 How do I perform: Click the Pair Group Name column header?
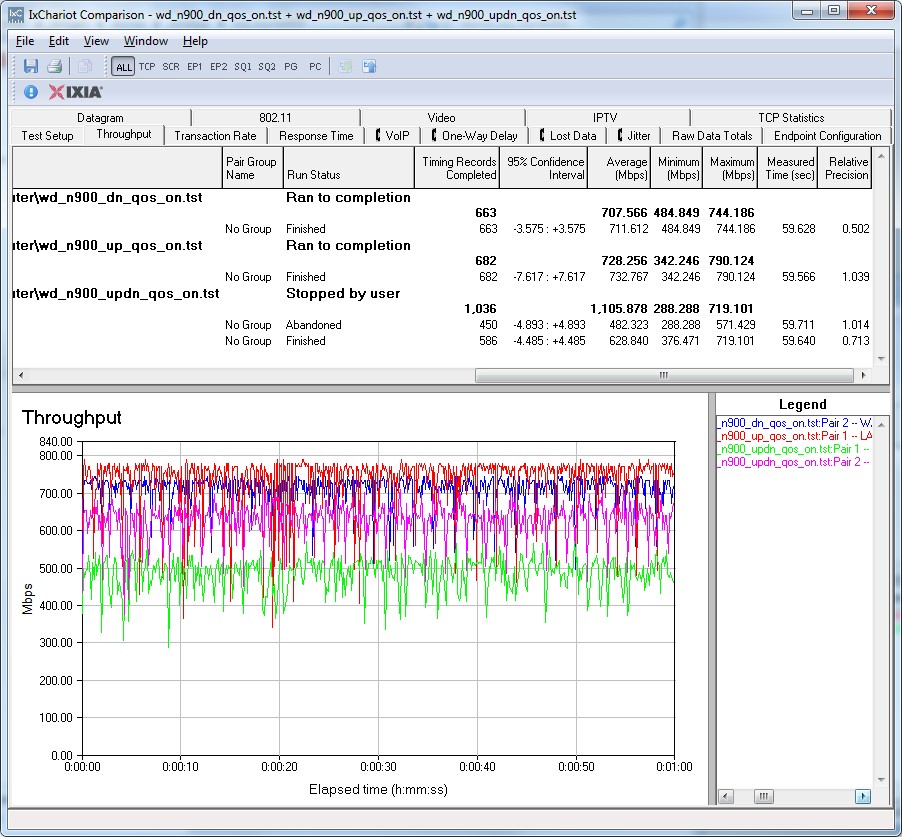click(252, 168)
